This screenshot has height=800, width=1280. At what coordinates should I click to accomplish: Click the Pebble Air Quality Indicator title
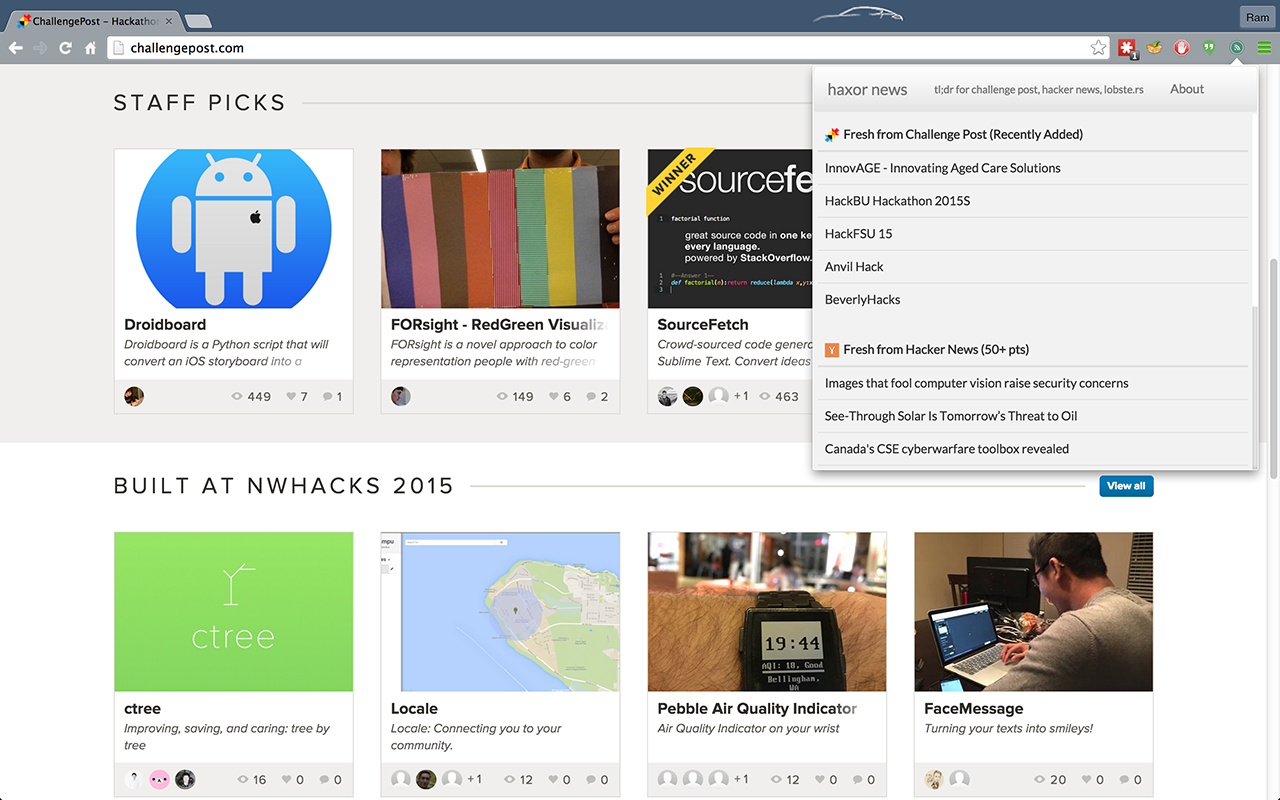click(x=757, y=709)
